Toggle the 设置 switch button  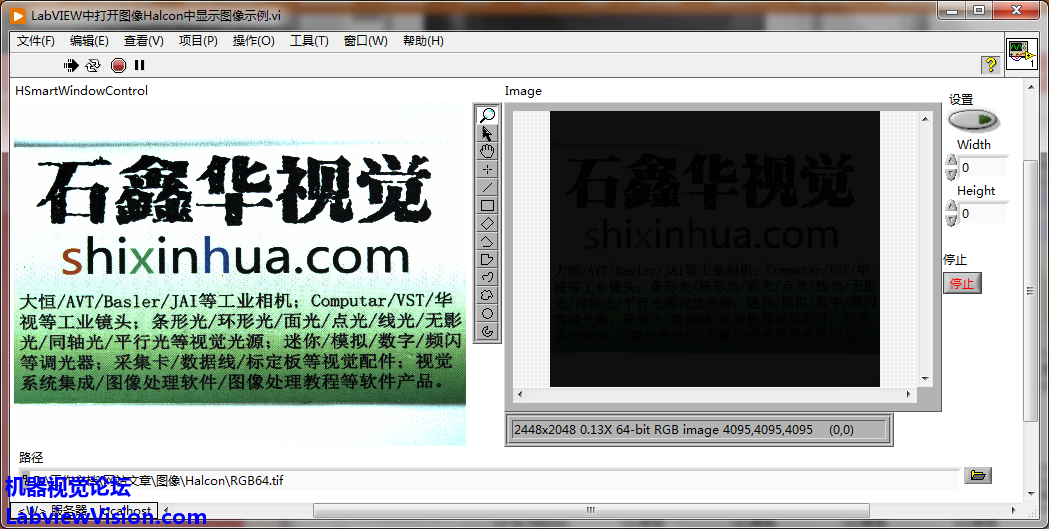(x=973, y=120)
